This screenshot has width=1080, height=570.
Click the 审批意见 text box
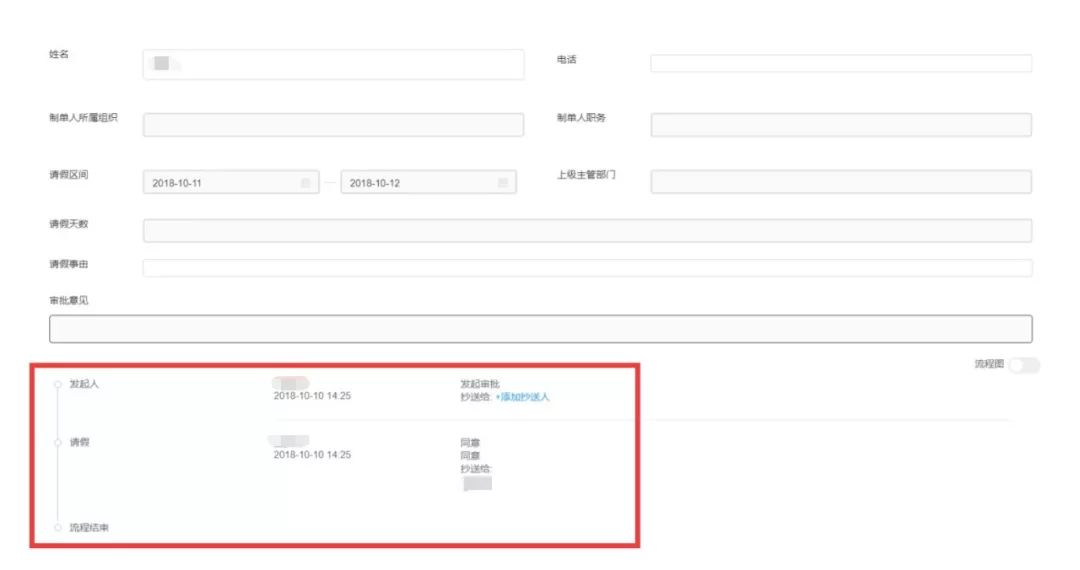click(540, 330)
